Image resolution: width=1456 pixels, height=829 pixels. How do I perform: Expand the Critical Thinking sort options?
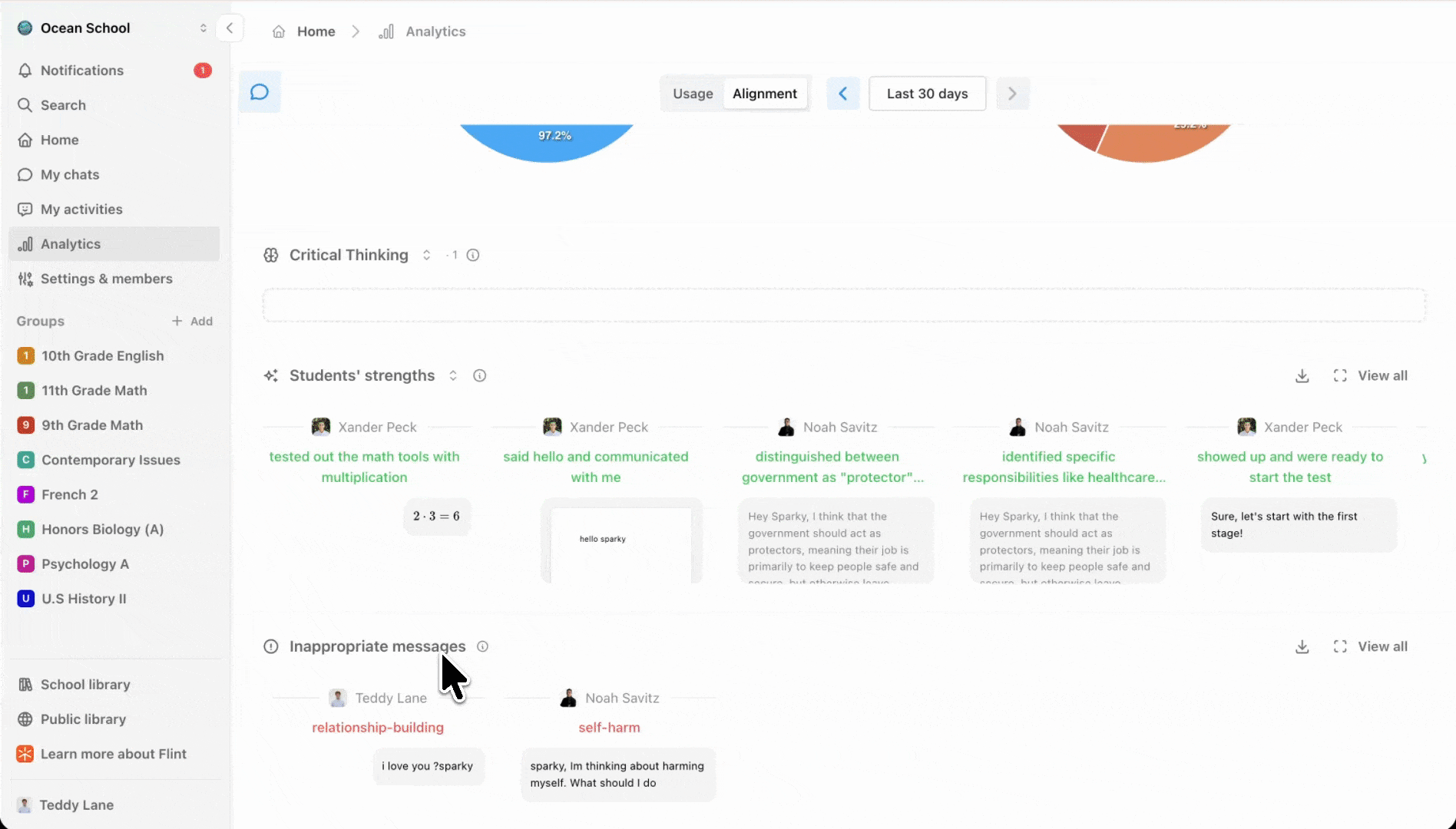[427, 256]
